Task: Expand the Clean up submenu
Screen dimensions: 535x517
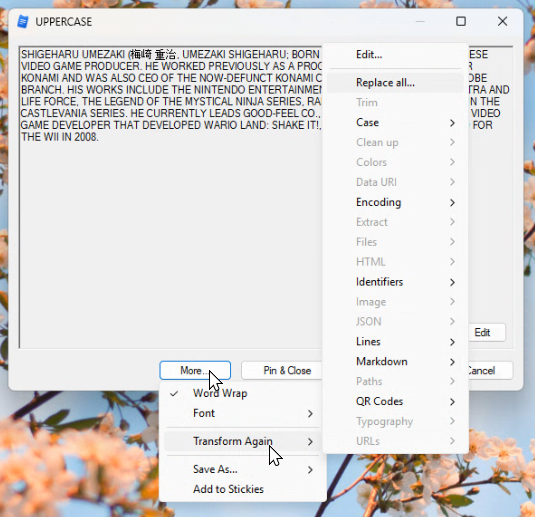Action: point(395,142)
